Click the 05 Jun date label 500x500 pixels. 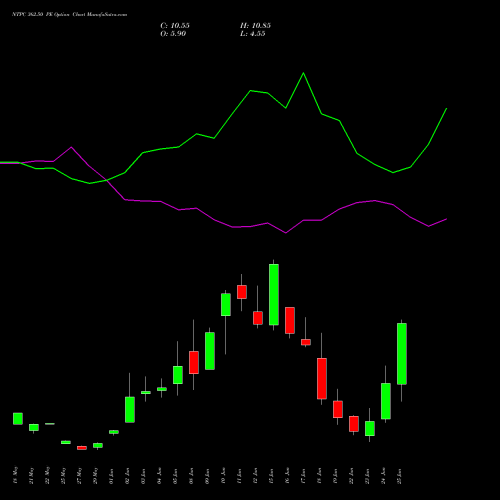click(175, 476)
